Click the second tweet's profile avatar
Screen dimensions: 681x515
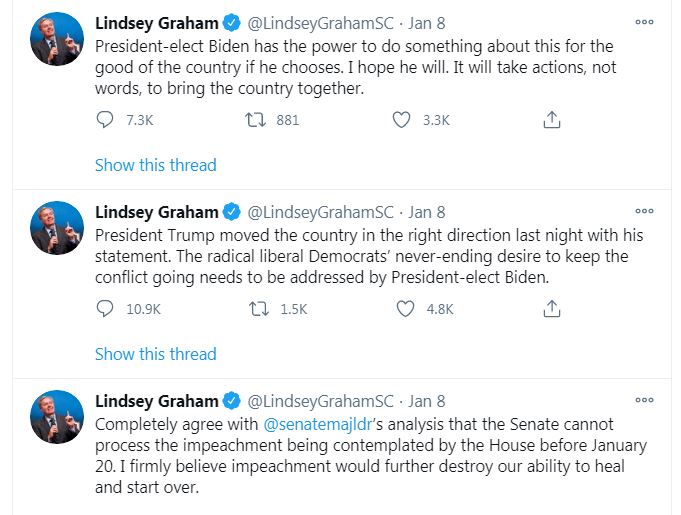click(57, 228)
